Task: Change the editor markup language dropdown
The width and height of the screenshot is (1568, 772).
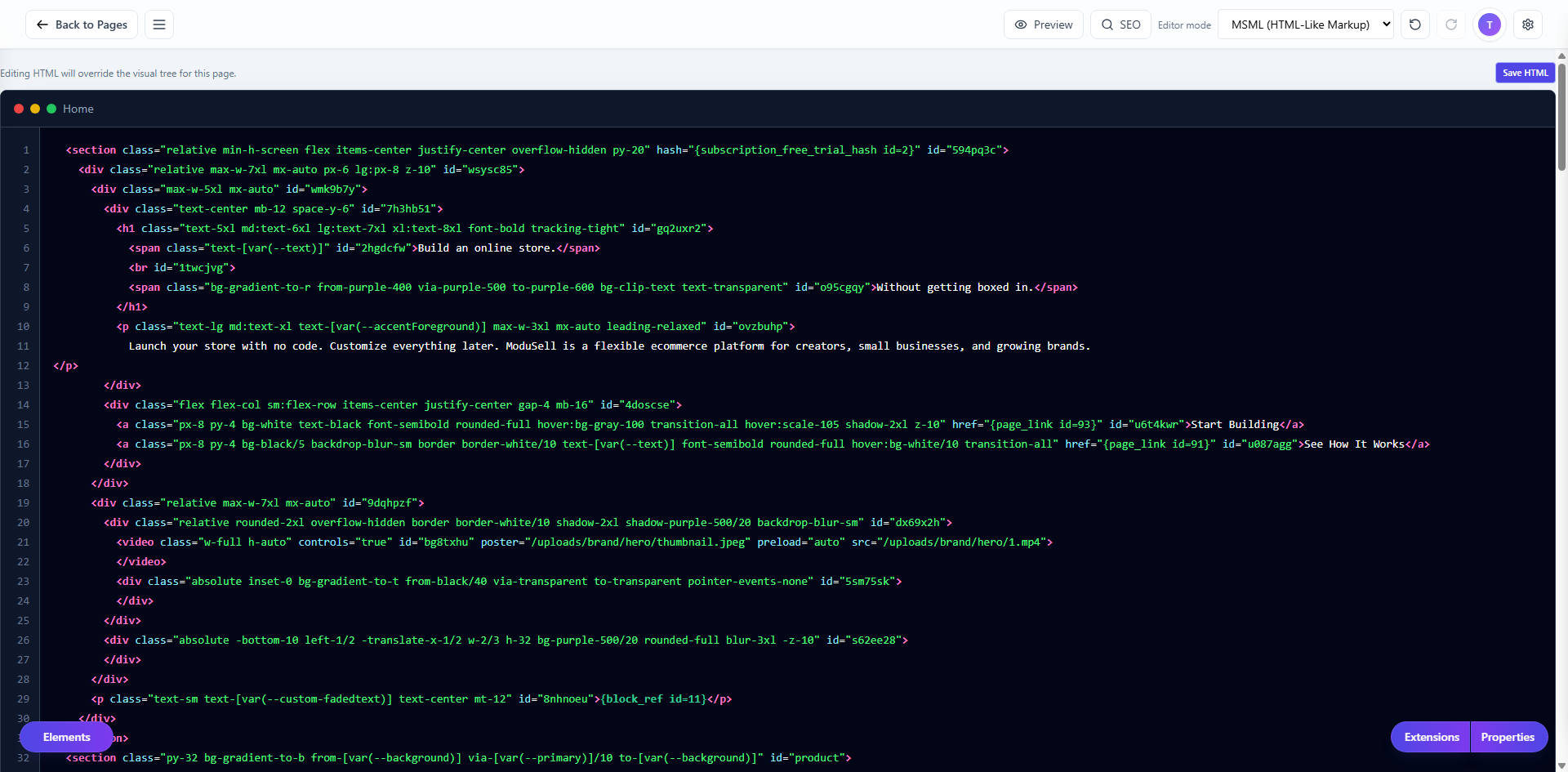Action: (1305, 25)
